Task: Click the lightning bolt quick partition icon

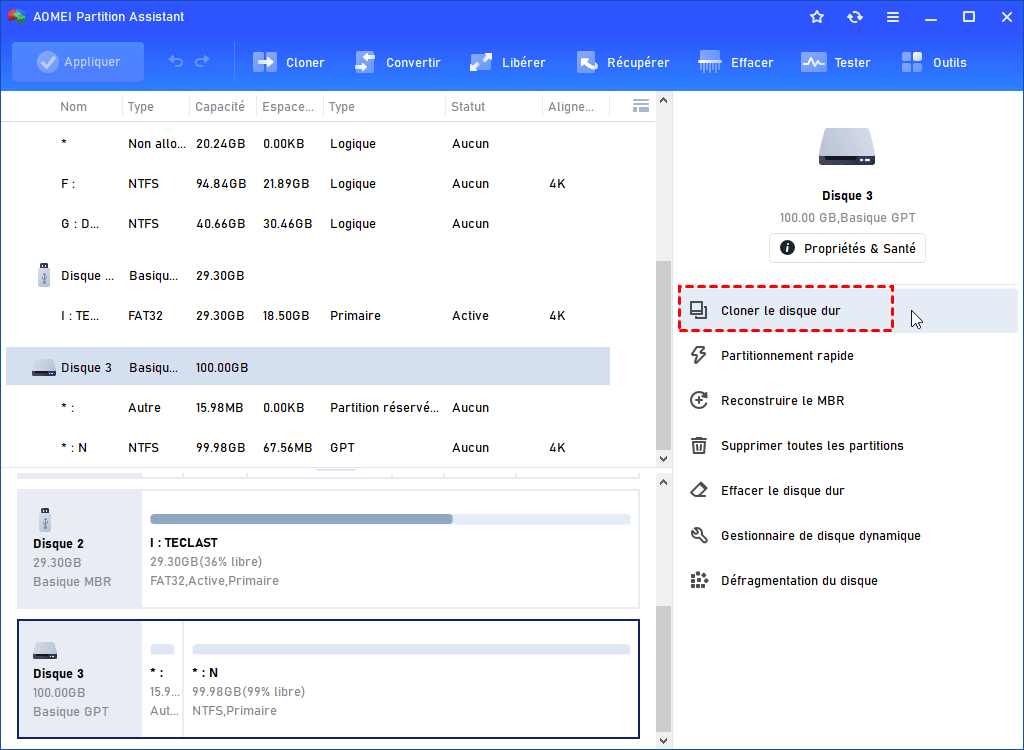Action: pyautogui.click(x=699, y=355)
